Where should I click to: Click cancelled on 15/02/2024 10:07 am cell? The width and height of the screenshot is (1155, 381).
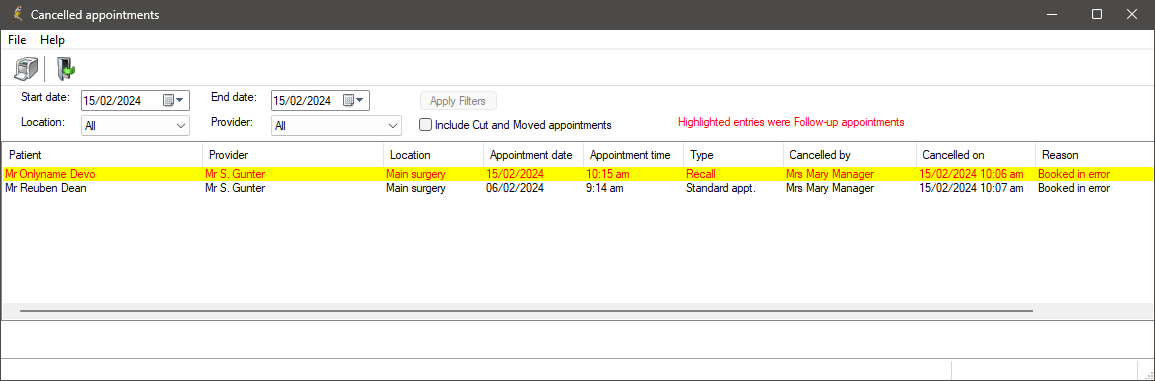(x=971, y=188)
